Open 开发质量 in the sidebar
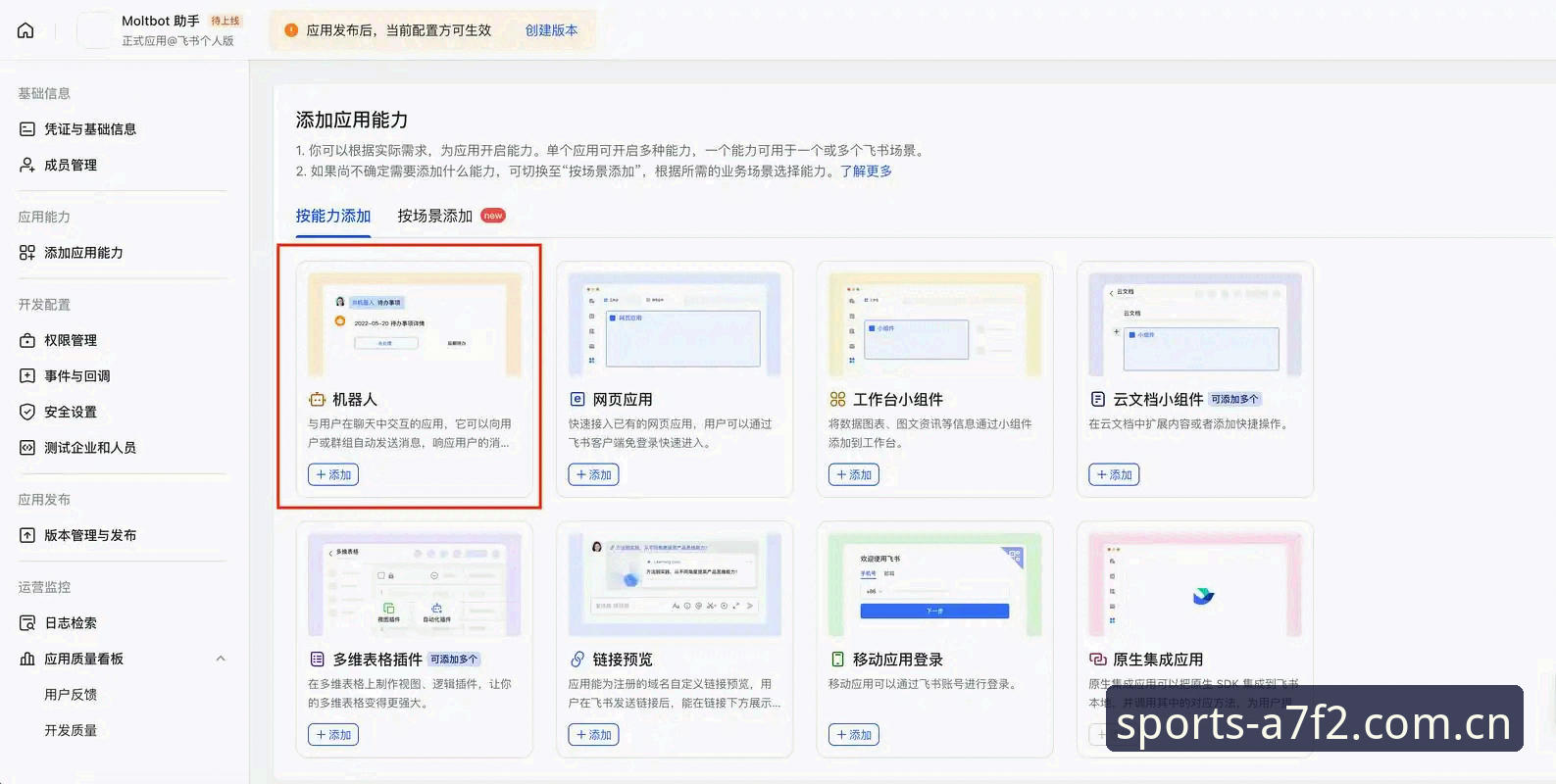 (x=71, y=730)
